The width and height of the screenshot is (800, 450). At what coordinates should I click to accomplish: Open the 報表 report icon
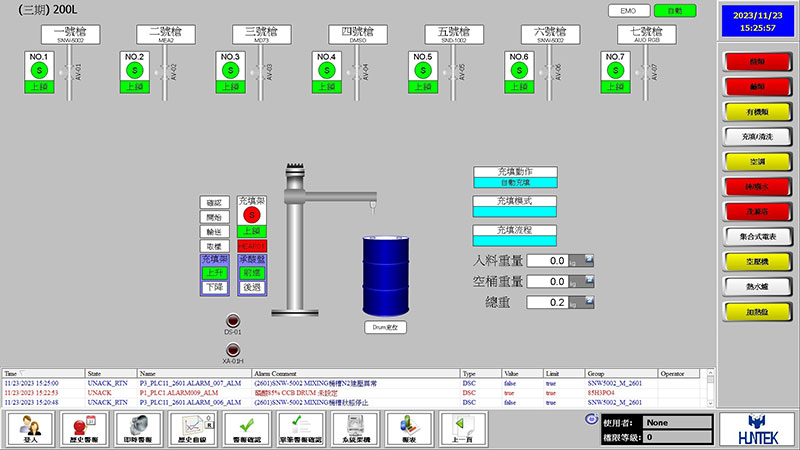click(407, 428)
